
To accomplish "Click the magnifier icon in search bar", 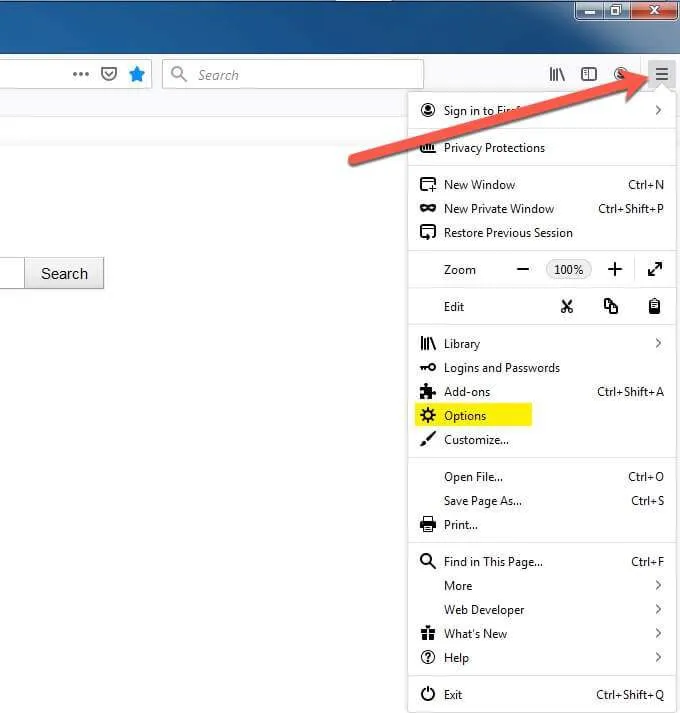I will [179, 74].
